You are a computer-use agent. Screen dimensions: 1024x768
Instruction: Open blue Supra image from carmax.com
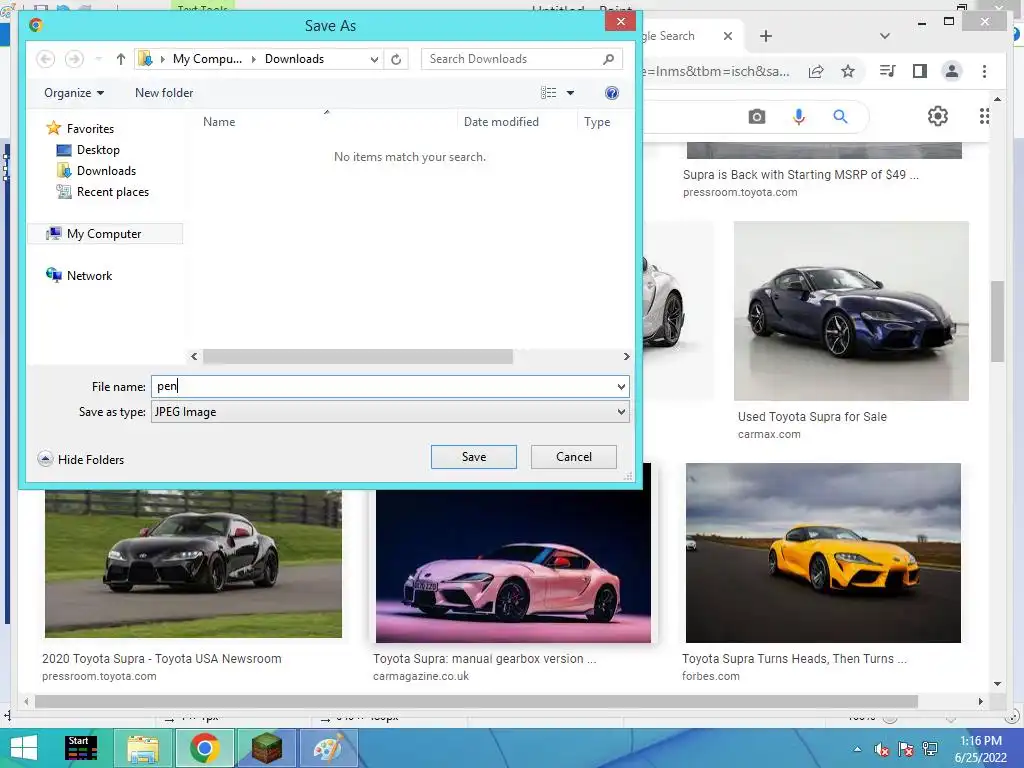click(x=851, y=311)
